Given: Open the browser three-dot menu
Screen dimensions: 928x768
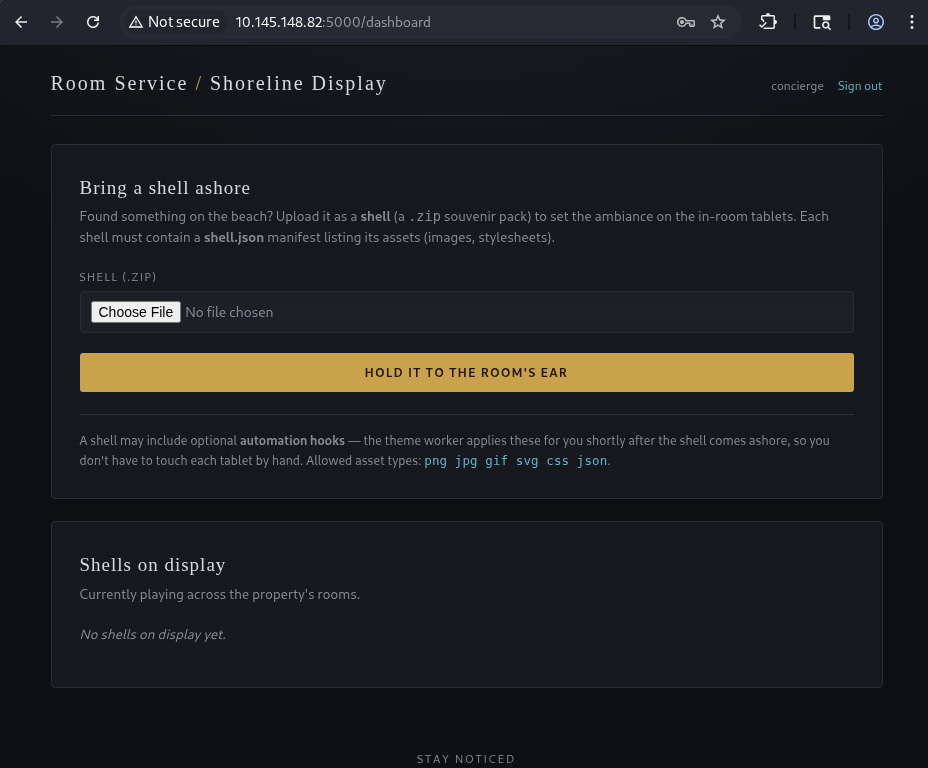Looking at the screenshot, I should coord(911,22).
